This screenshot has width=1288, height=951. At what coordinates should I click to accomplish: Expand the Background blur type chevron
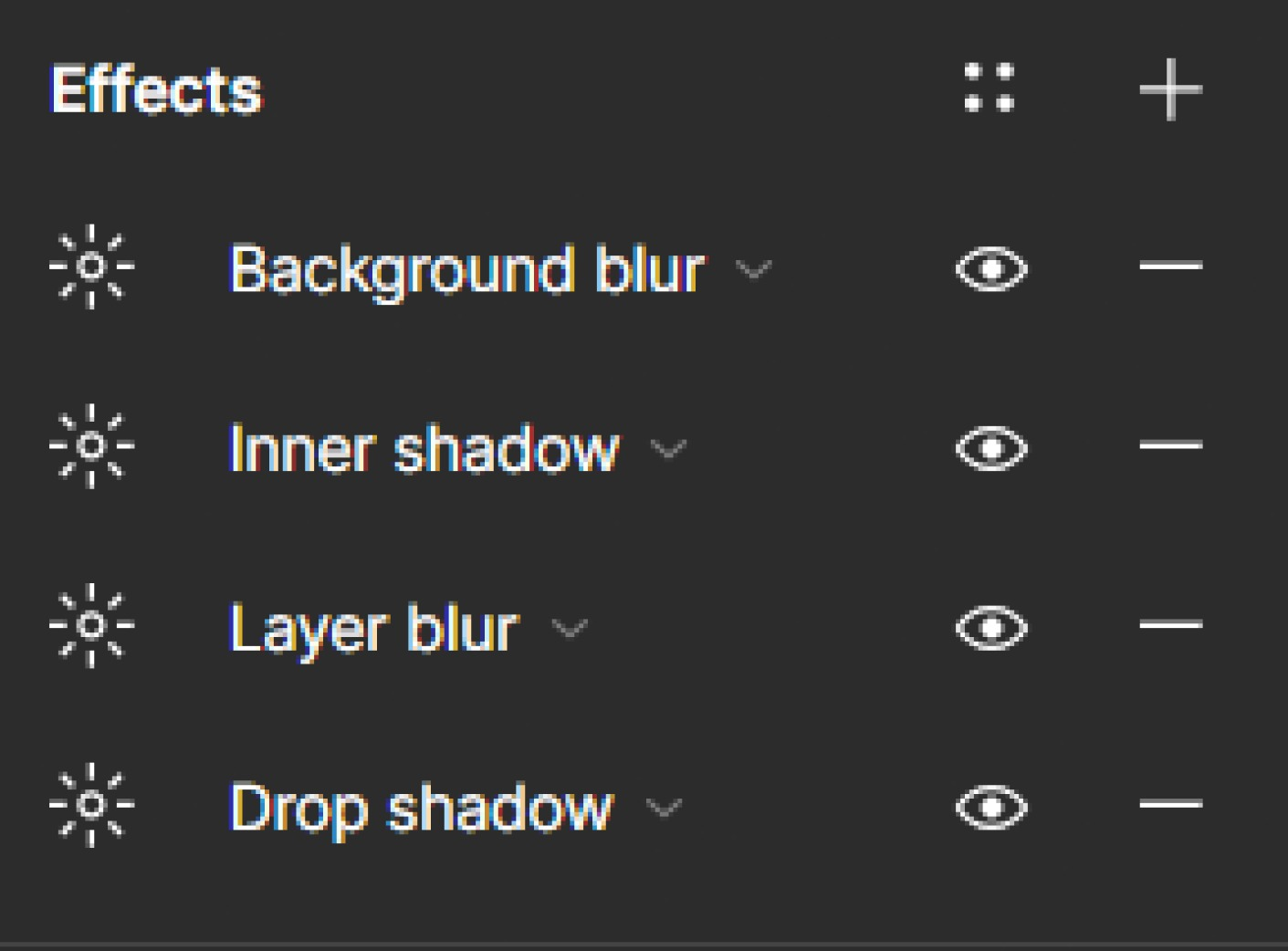point(754,270)
